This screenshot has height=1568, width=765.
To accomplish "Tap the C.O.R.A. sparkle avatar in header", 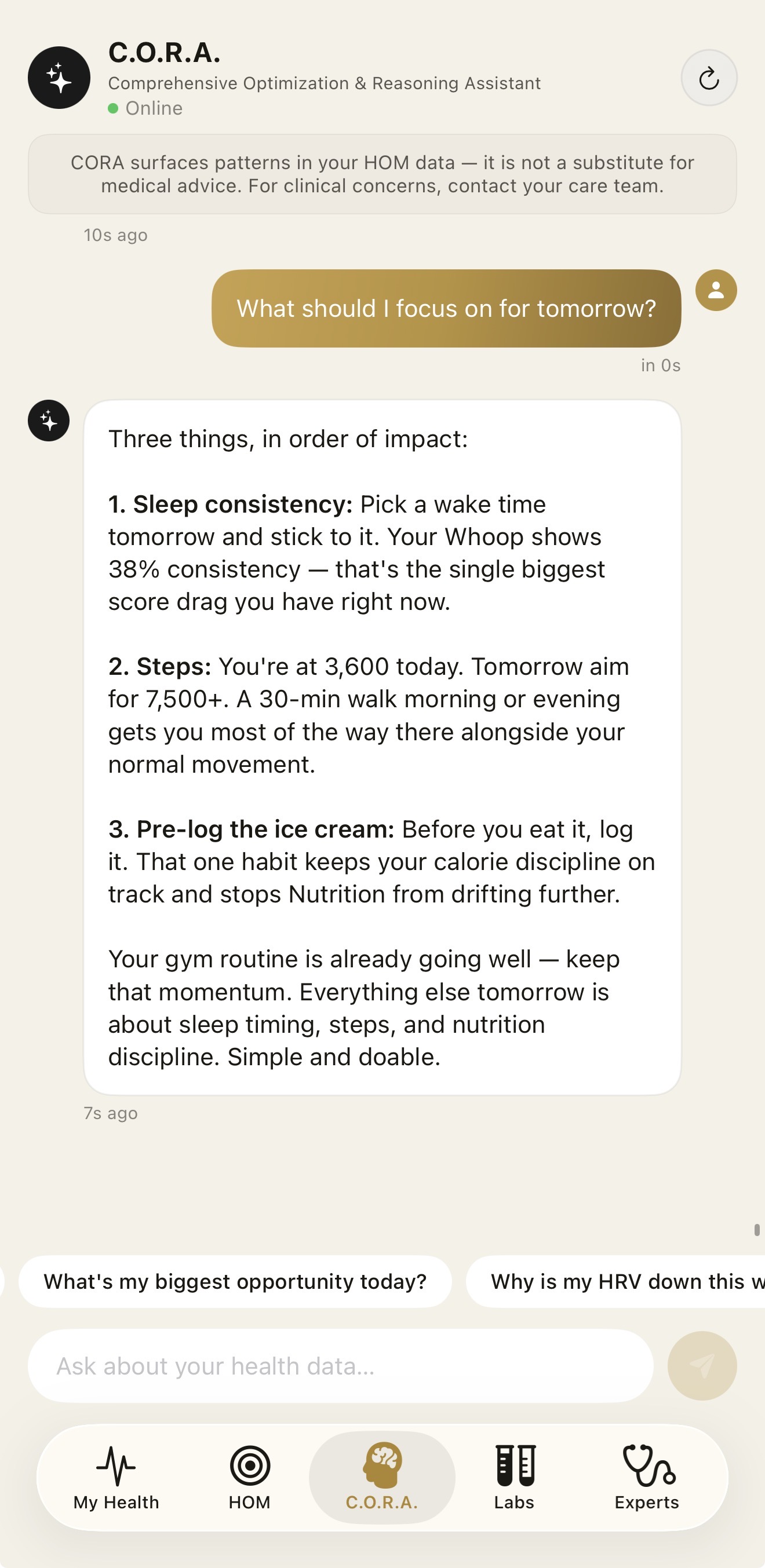I will point(59,78).
